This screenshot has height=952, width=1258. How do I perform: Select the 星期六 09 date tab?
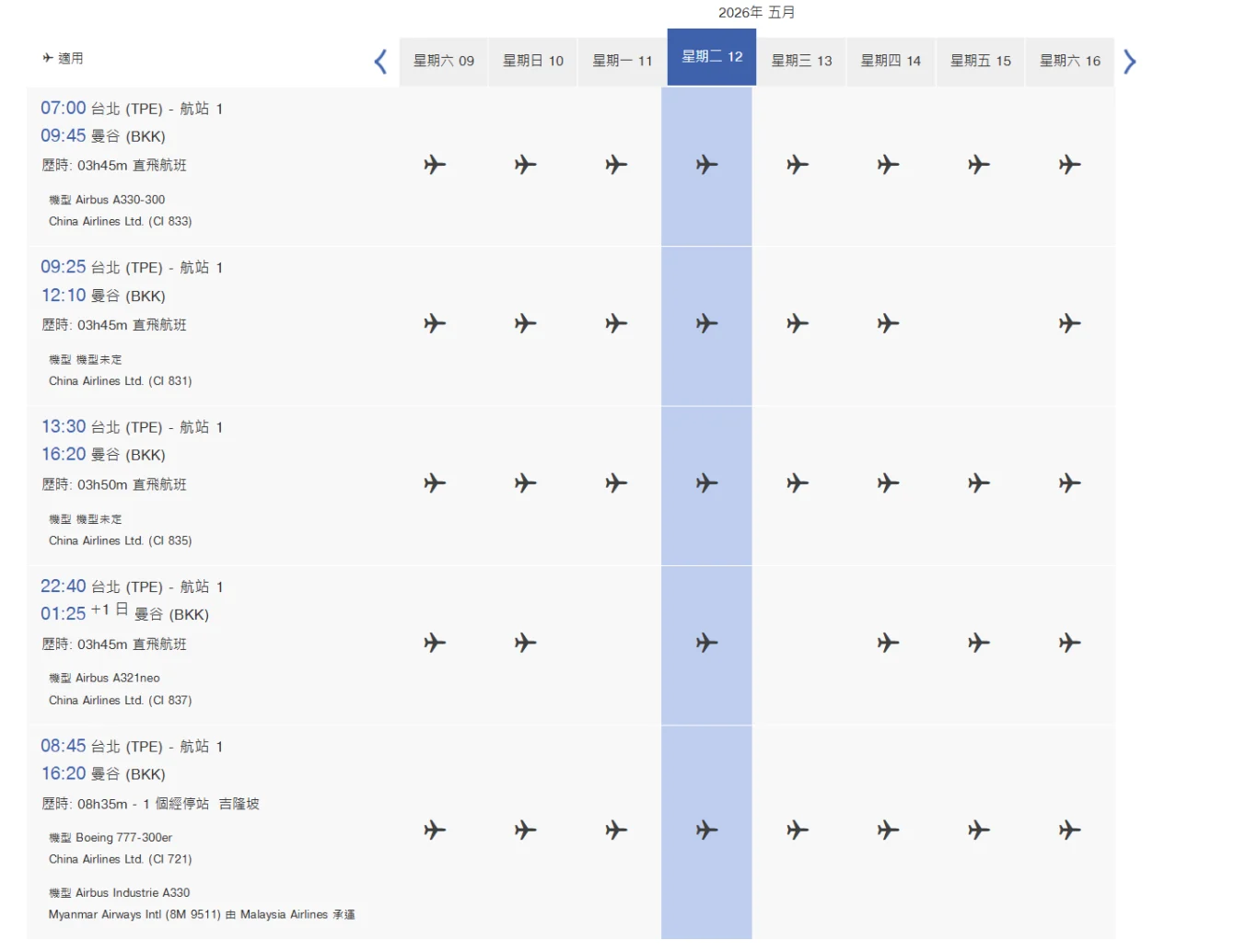click(x=443, y=61)
